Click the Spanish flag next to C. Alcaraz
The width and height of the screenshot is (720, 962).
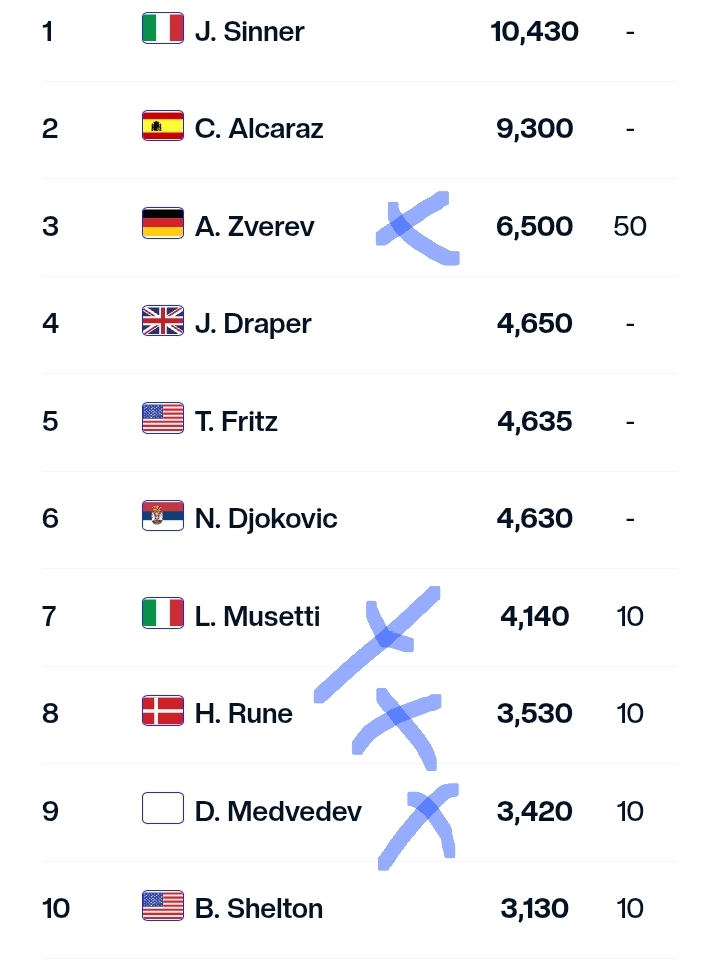(163, 126)
